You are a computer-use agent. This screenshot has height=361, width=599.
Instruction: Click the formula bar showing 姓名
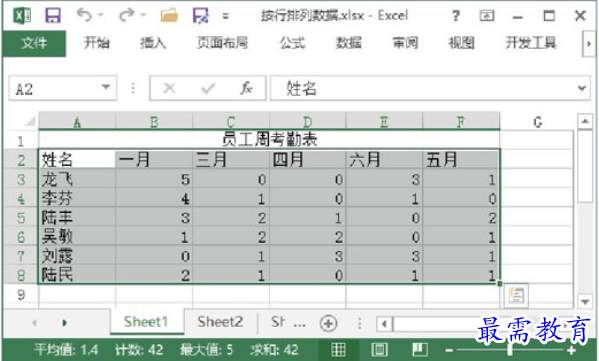tap(422, 88)
